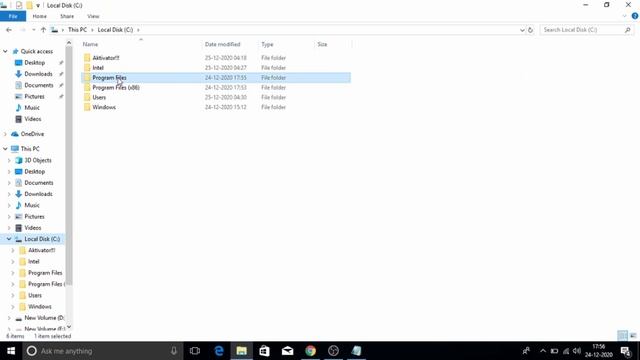Sort by Size column header
Image resolution: width=640 pixels, height=360 pixels.
tap(322, 44)
